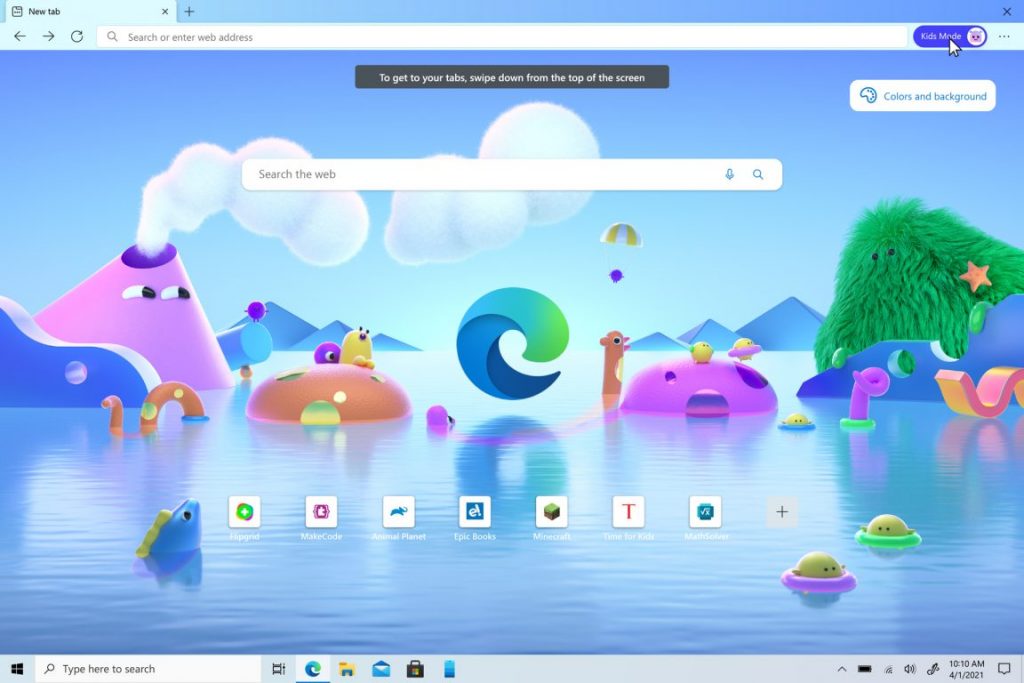
Task: Expand hidden icons in the system tray
Action: pyautogui.click(x=842, y=669)
